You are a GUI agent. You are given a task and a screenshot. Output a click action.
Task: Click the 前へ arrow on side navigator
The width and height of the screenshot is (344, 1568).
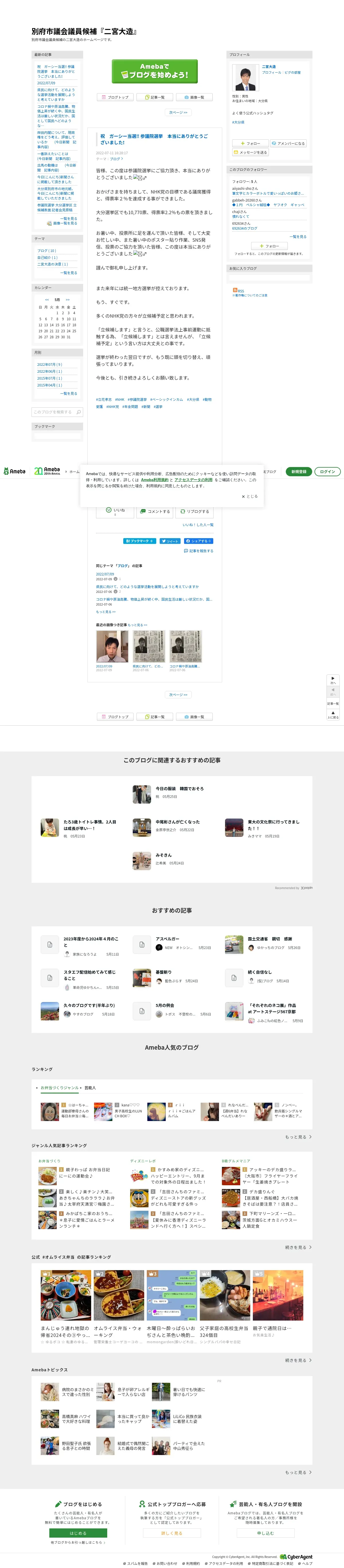(333, 691)
